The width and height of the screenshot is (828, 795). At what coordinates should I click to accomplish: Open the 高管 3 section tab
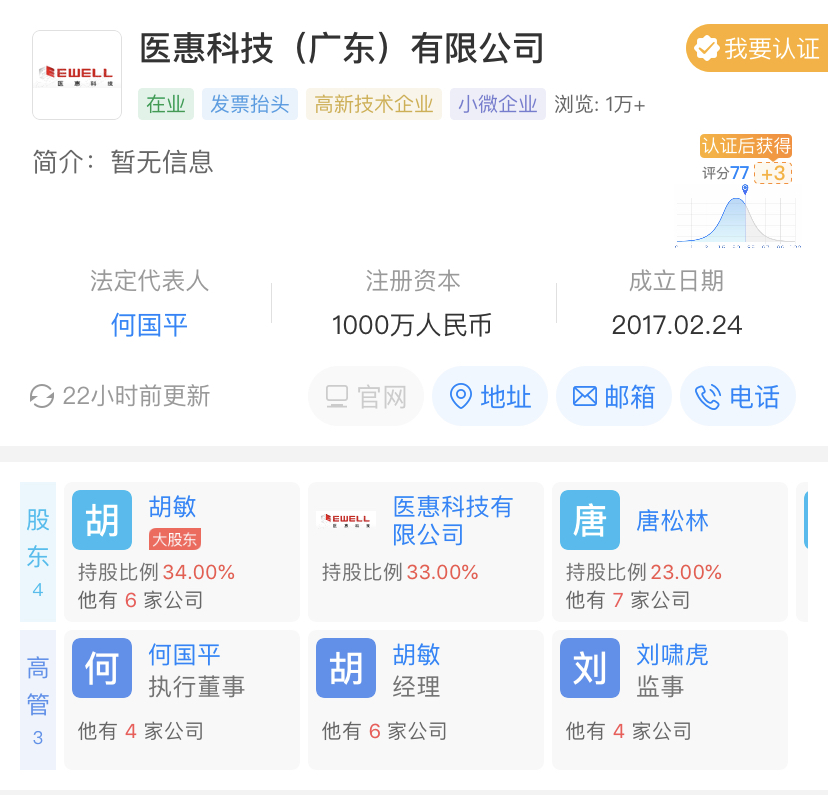point(38,700)
